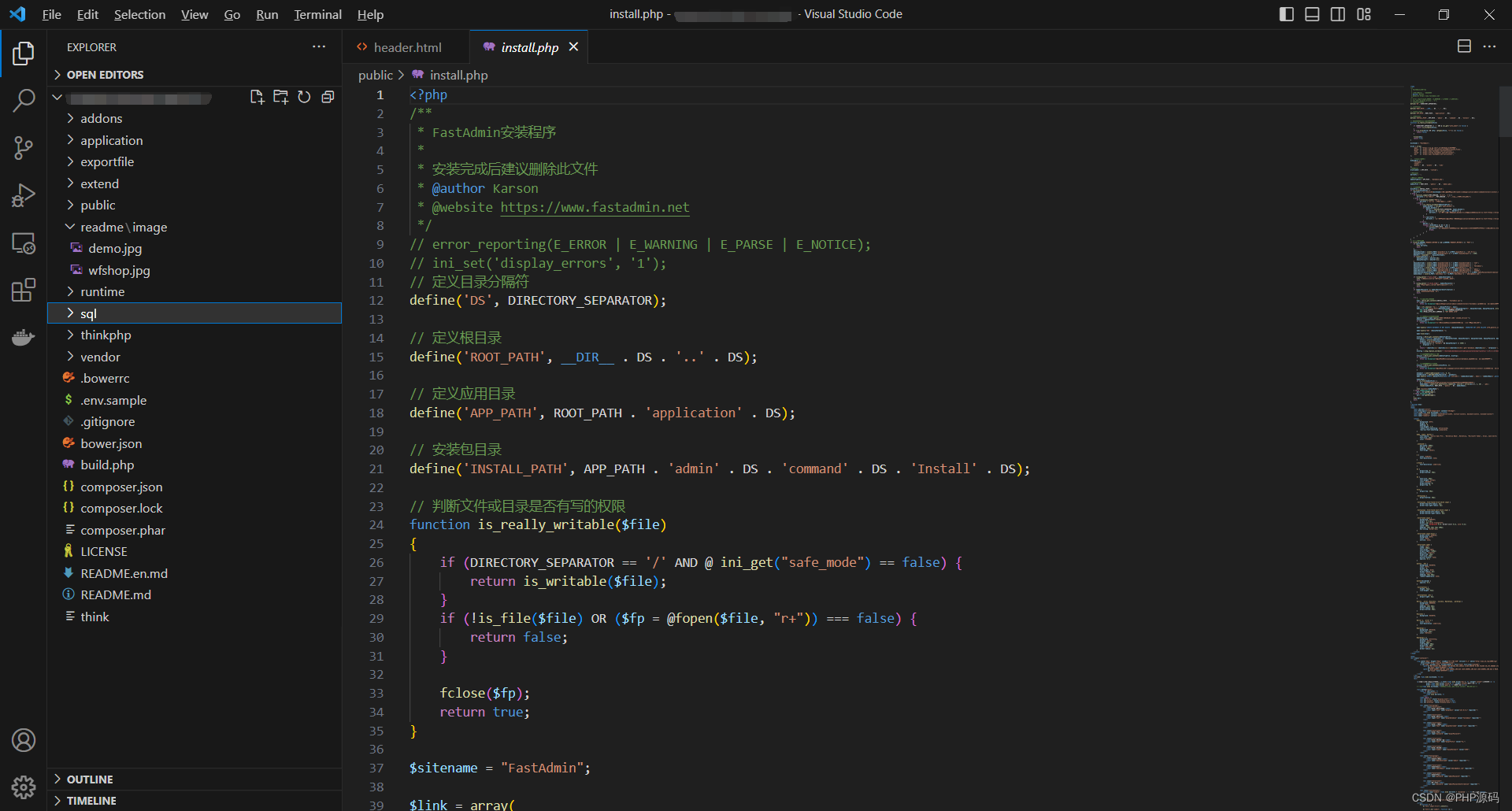Close the install.php tab
This screenshot has width=1512, height=811.
(x=573, y=47)
